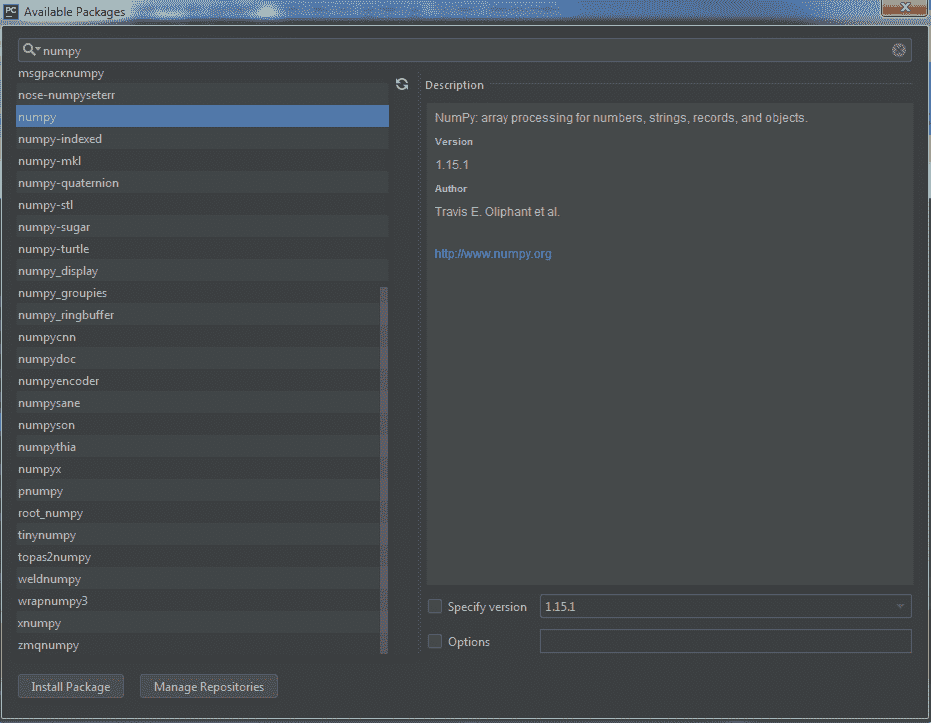This screenshot has width=931, height=723.
Task: Clear the search field with the X icon
Action: [x=898, y=50]
